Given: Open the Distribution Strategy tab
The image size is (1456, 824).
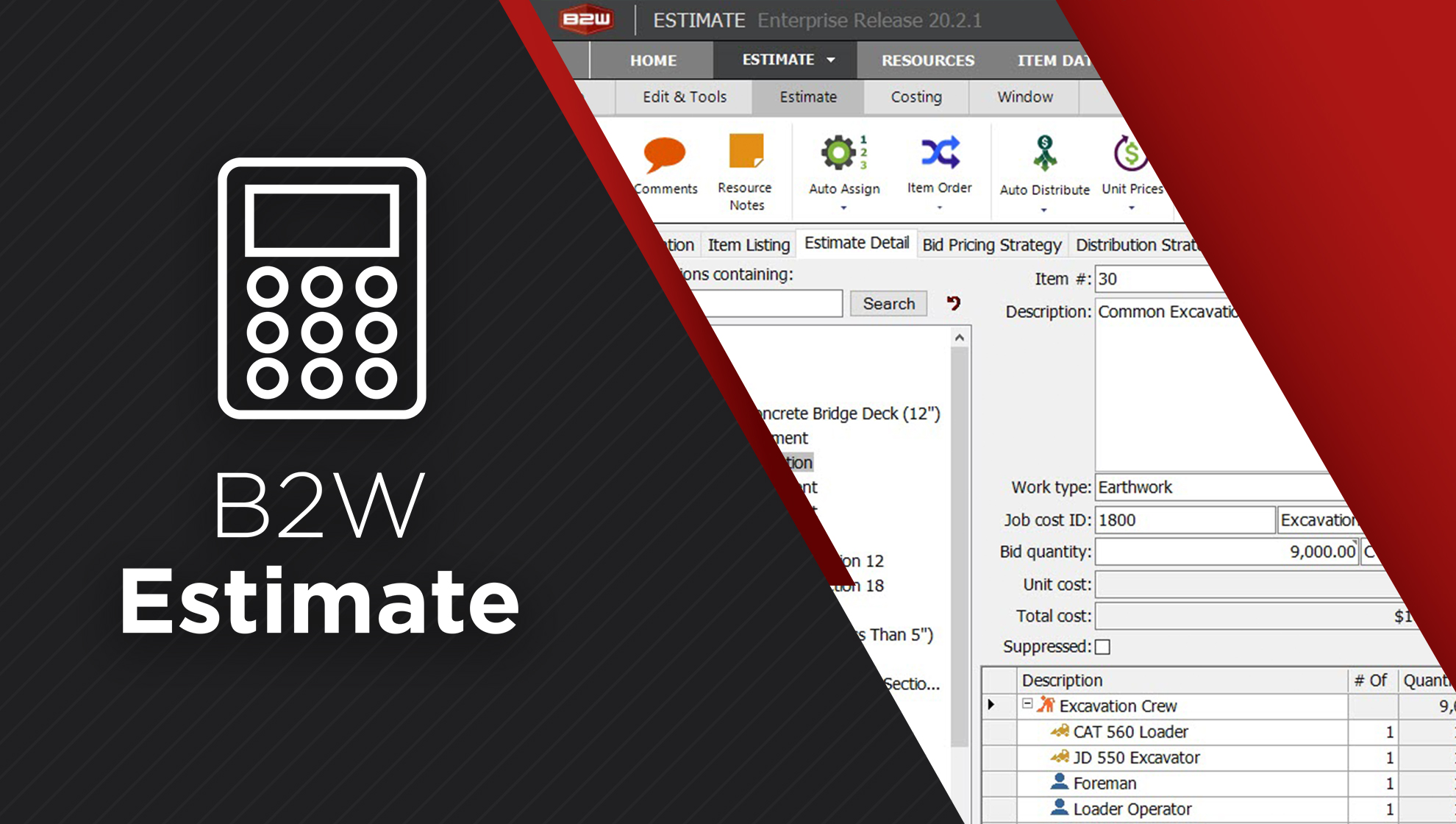Looking at the screenshot, I should tap(1136, 245).
